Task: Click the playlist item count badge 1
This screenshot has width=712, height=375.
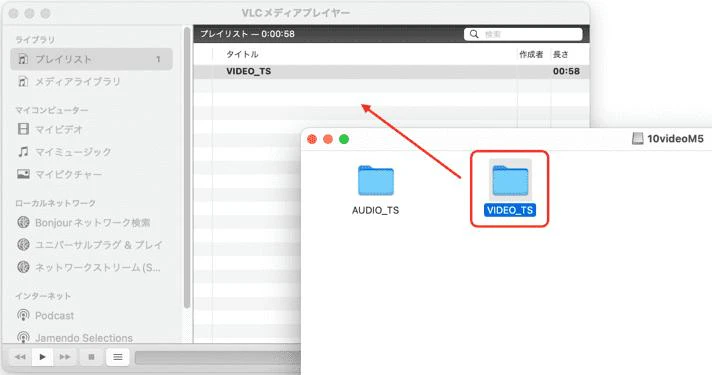Action: coord(158,59)
